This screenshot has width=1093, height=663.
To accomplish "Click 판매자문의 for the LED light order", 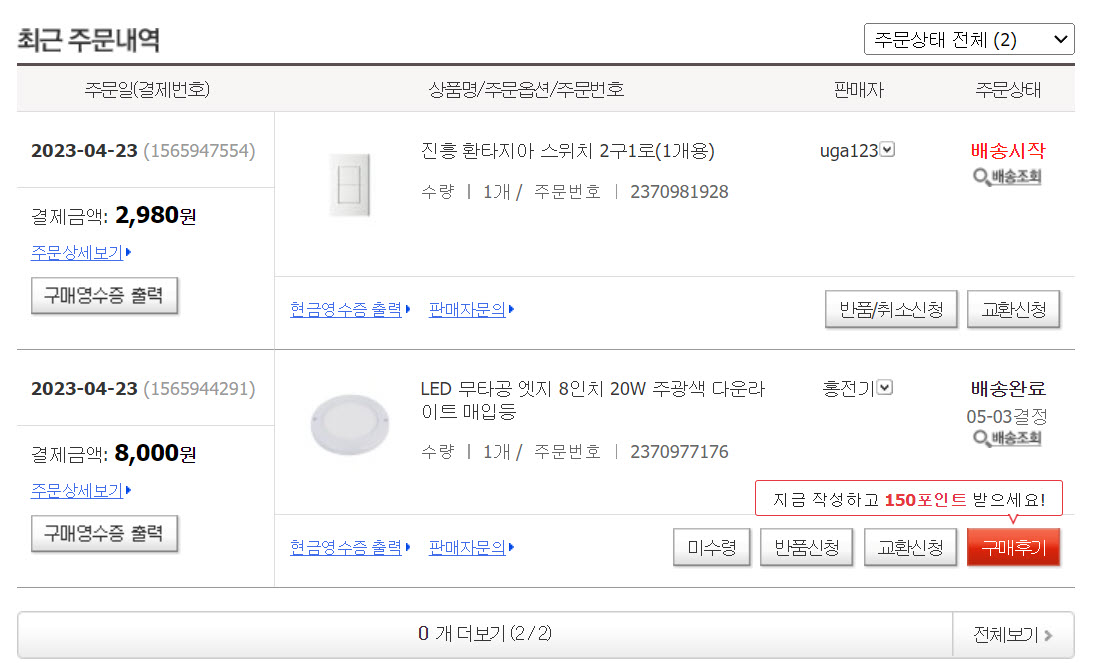I will (470, 548).
